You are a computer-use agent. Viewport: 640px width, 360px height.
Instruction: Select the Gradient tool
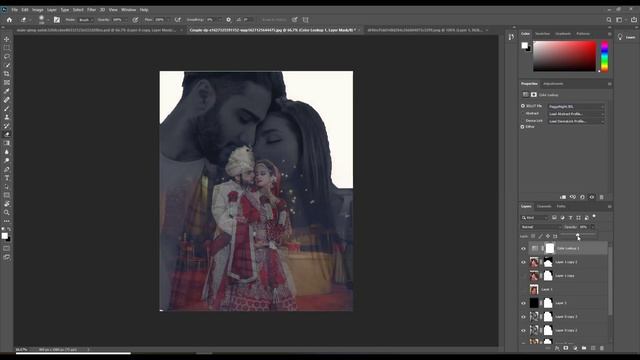point(7,143)
